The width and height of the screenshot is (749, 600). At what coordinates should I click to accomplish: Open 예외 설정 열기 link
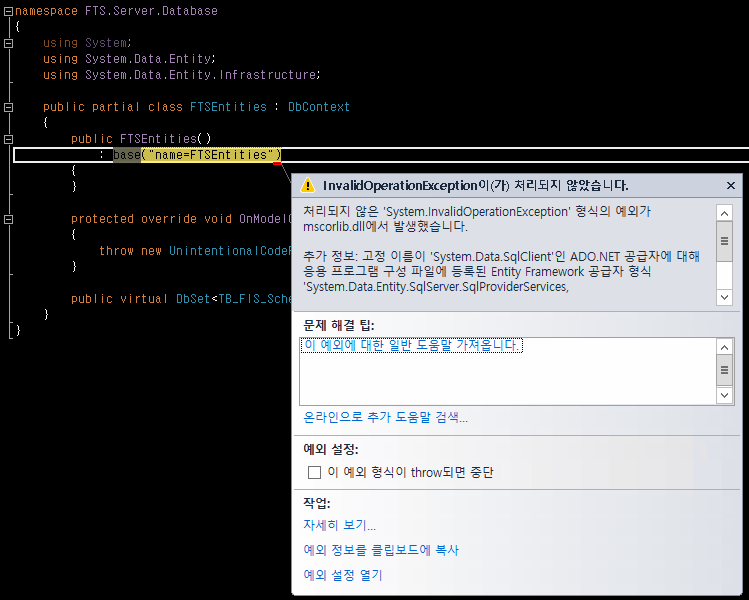click(x=343, y=575)
